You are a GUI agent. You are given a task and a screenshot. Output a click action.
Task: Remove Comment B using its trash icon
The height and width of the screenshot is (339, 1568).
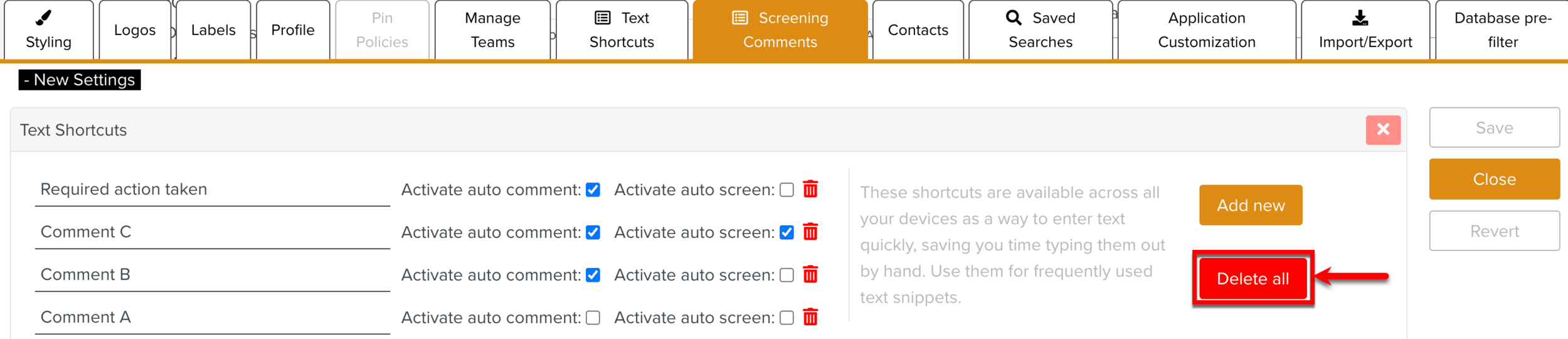point(810,275)
